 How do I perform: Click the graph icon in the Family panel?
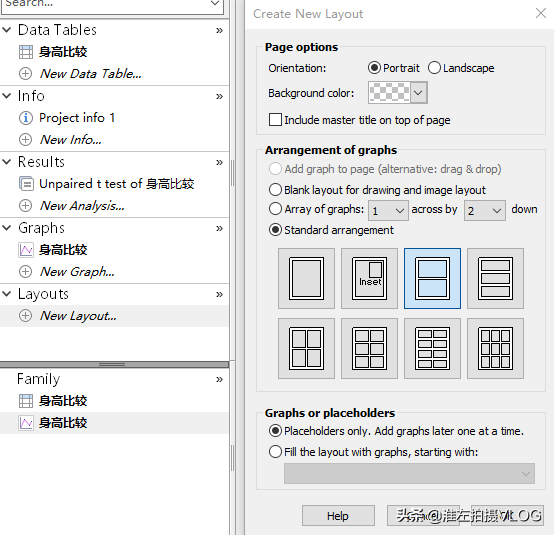(x=26, y=423)
